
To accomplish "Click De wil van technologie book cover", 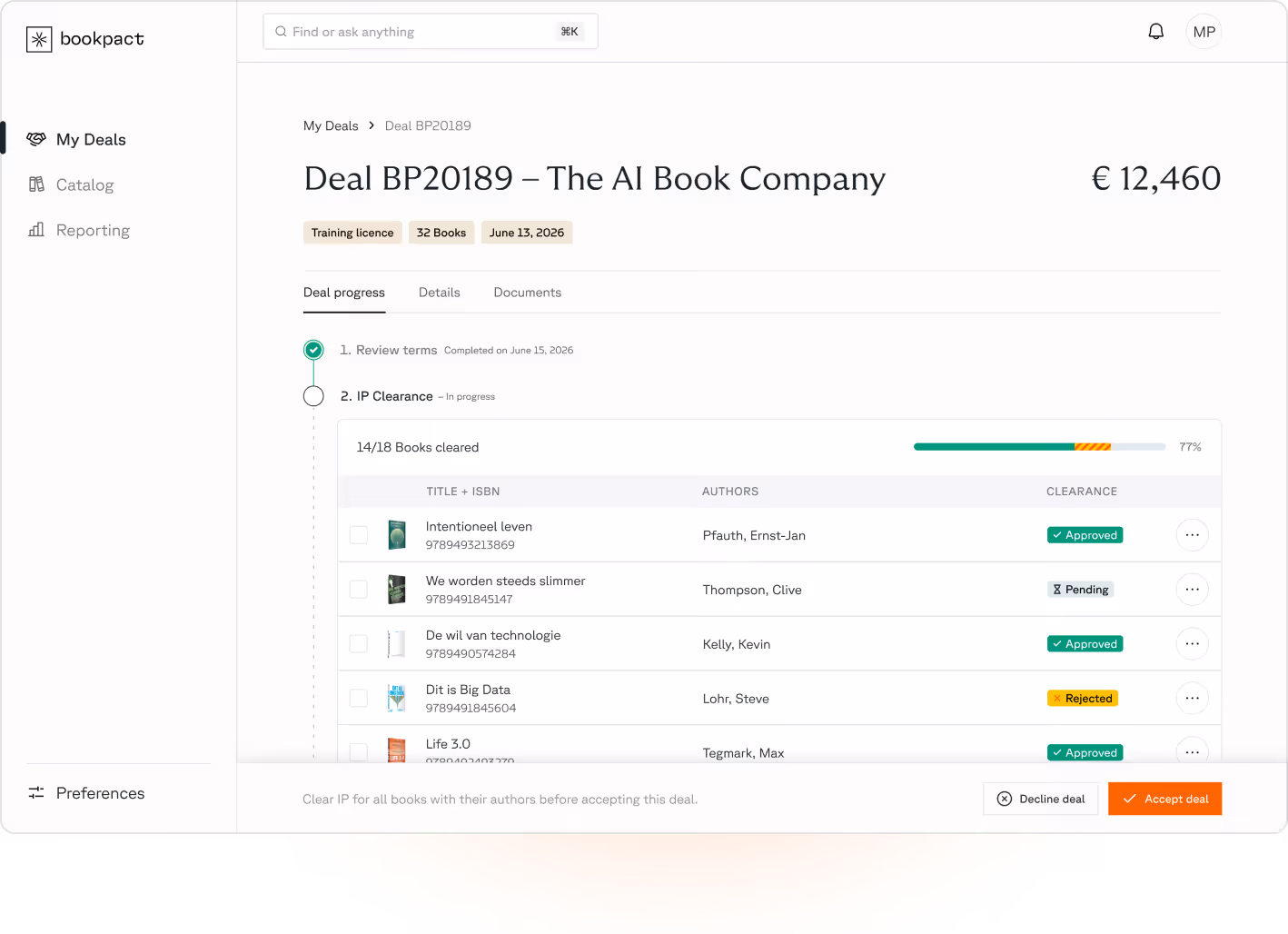I will tap(397, 644).
